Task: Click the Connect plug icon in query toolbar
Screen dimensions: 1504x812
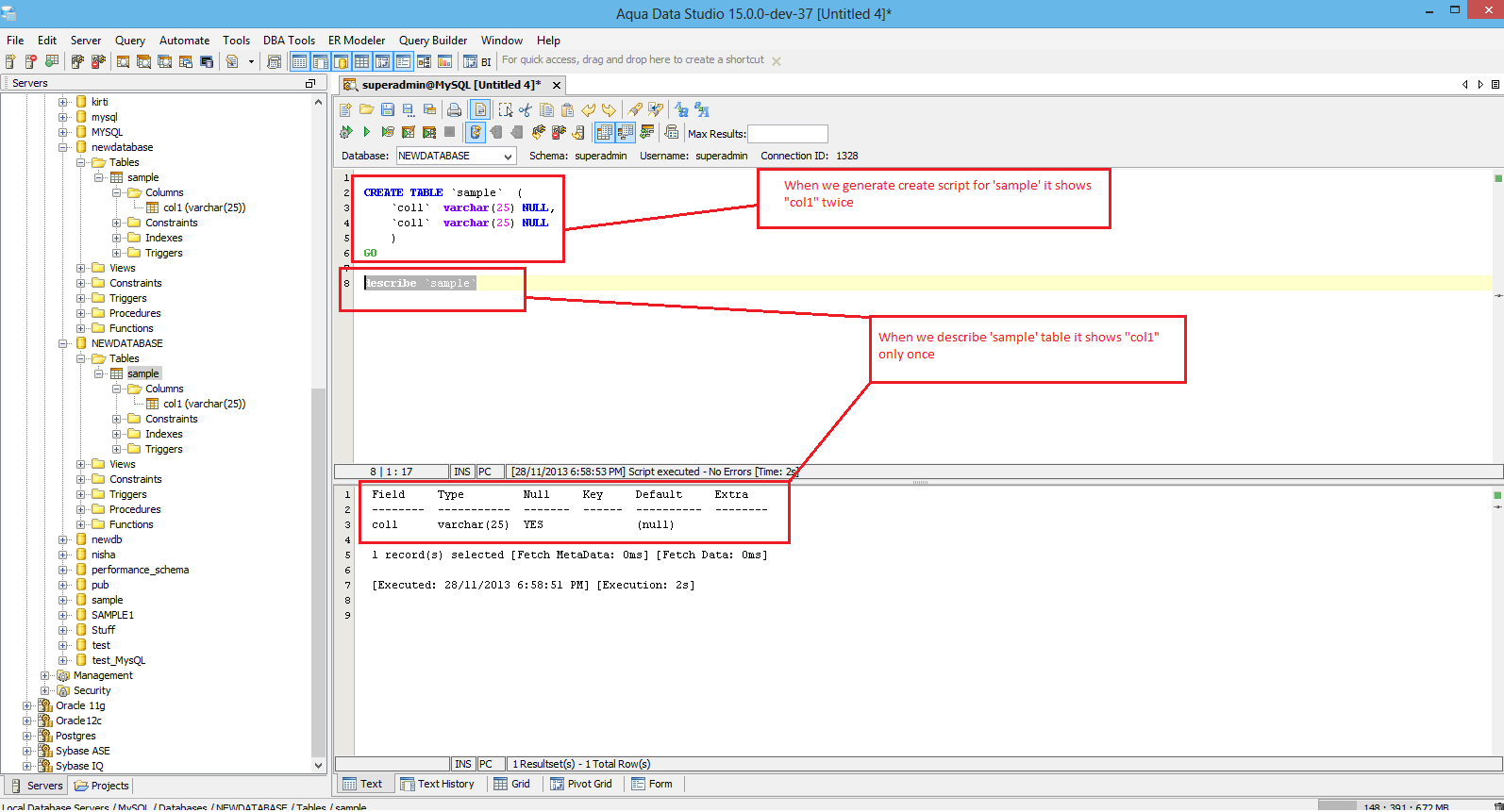Action: point(538,132)
